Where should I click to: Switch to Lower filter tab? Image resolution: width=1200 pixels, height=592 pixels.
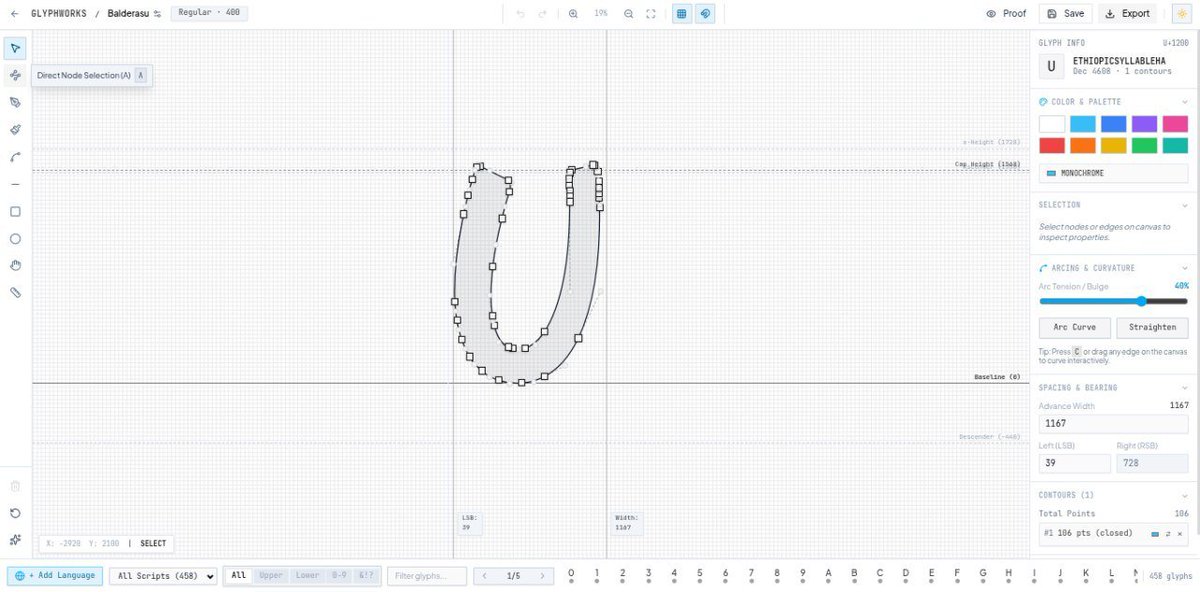(307, 576)
